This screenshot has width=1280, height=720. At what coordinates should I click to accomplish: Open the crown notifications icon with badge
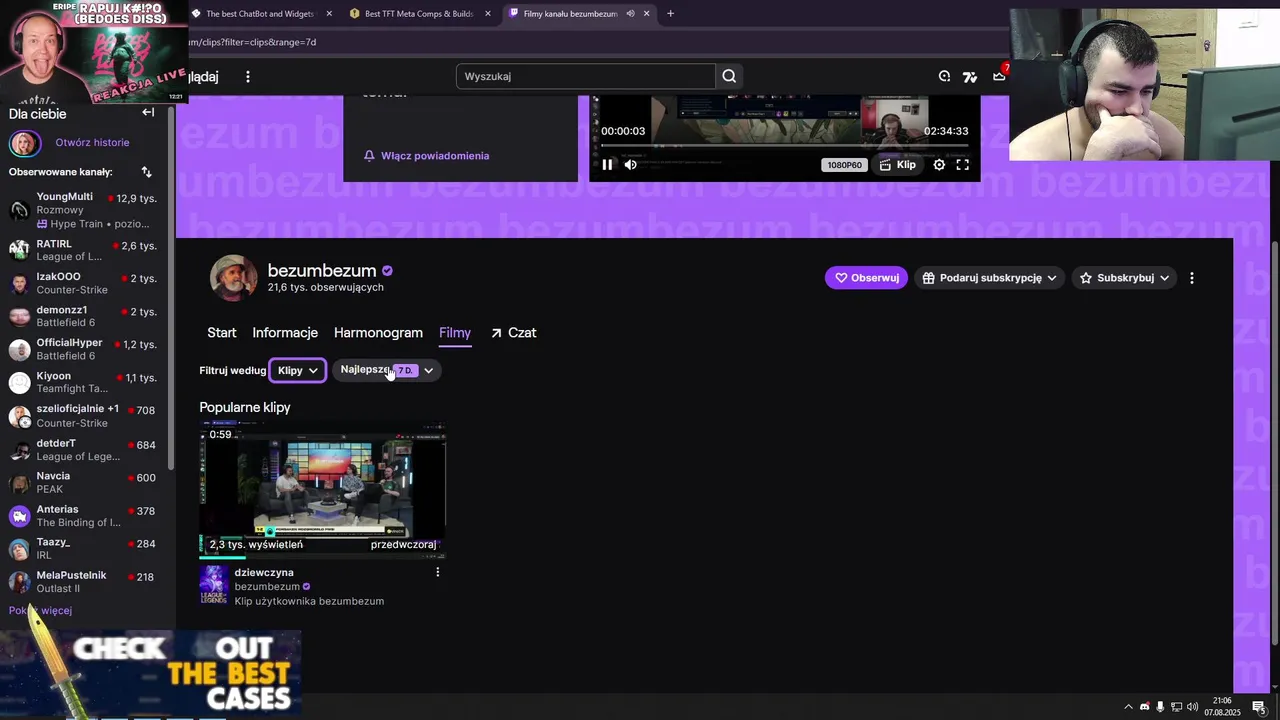(999, 75)
